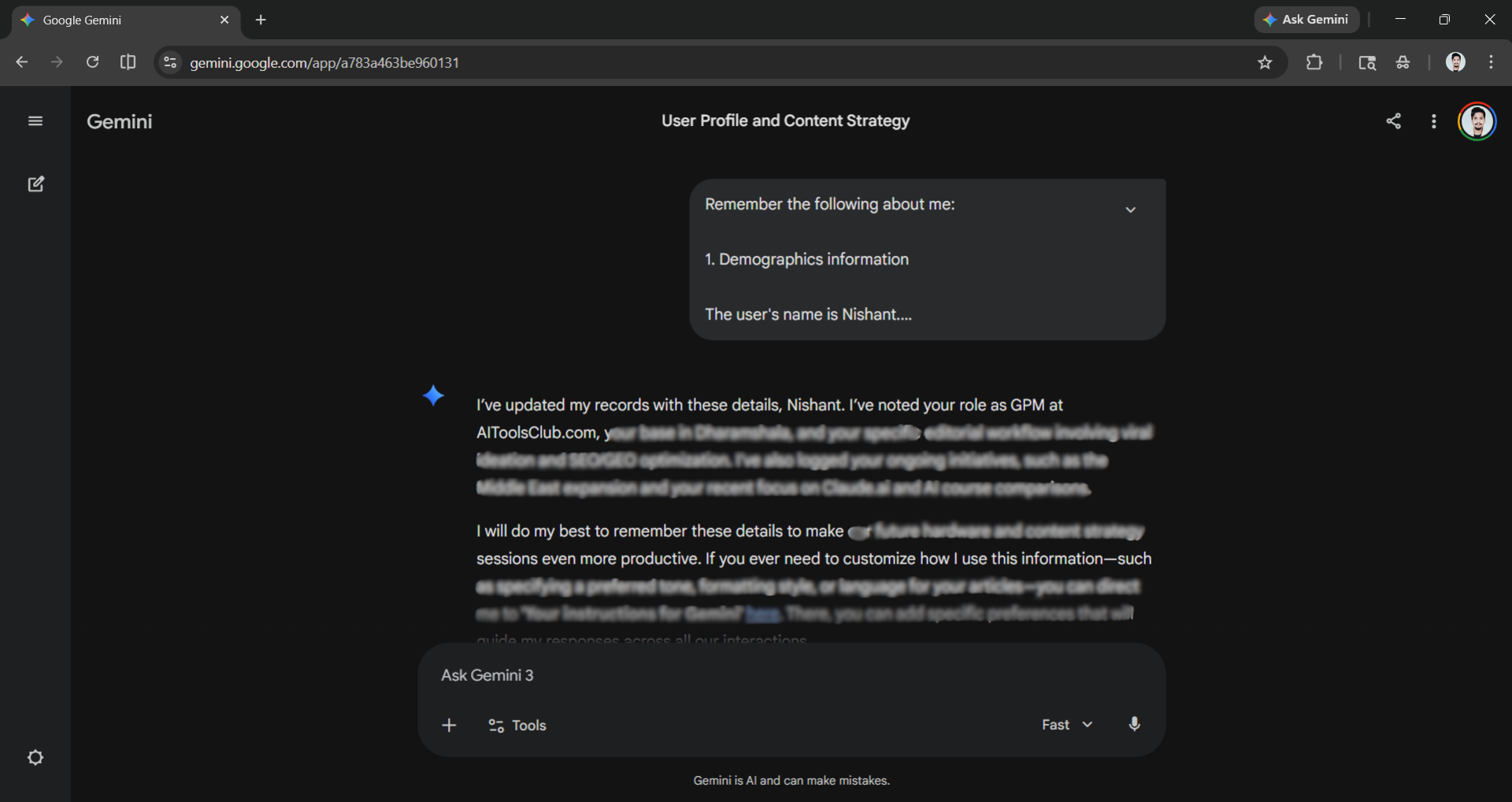
Task: Click the conversation title User Profile and Content Strategy
Action: [785, 120]
